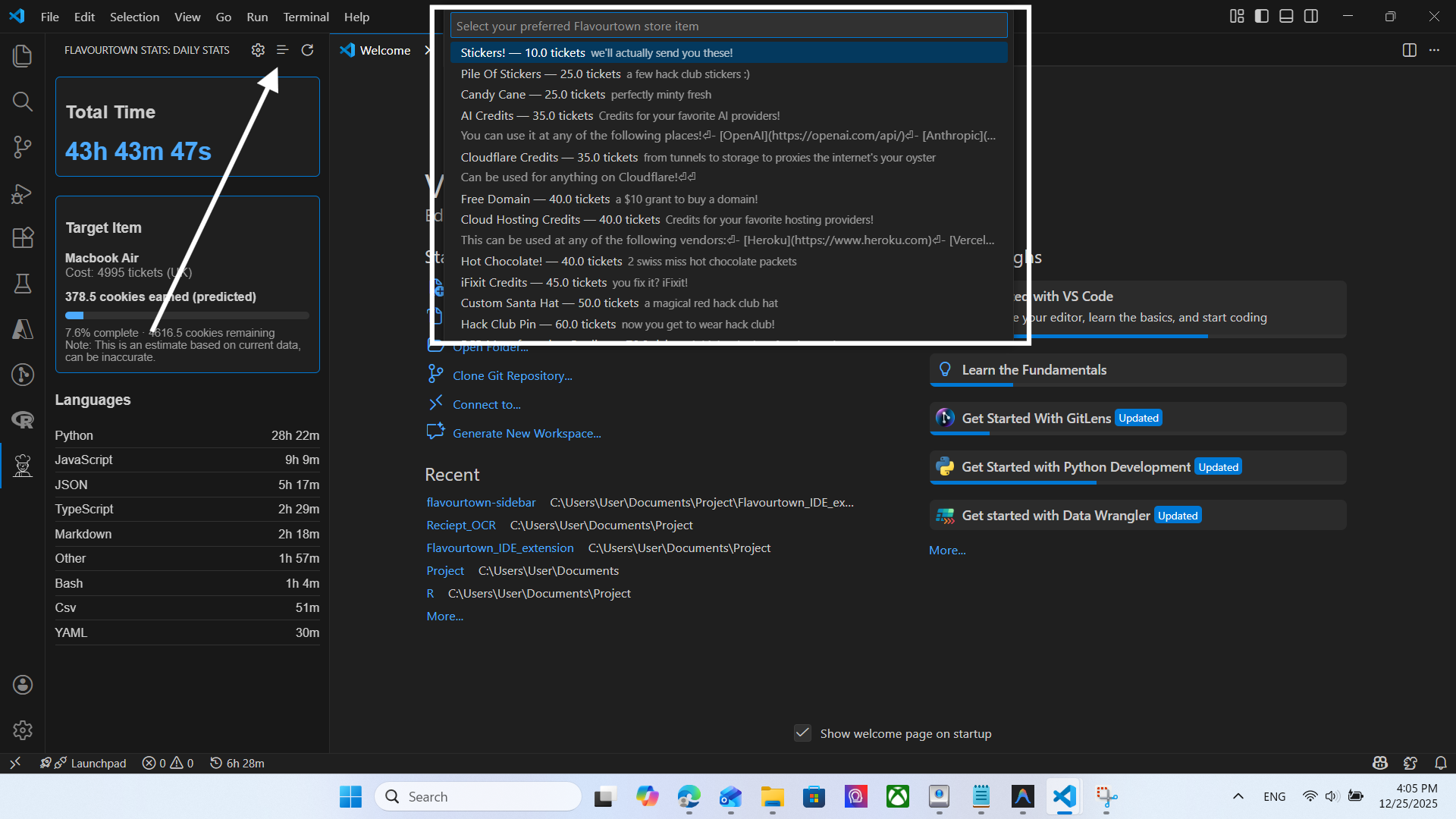Click the Flavourtown store item search field
Viewport: 1456px width, 819px height.
(728, 26)
